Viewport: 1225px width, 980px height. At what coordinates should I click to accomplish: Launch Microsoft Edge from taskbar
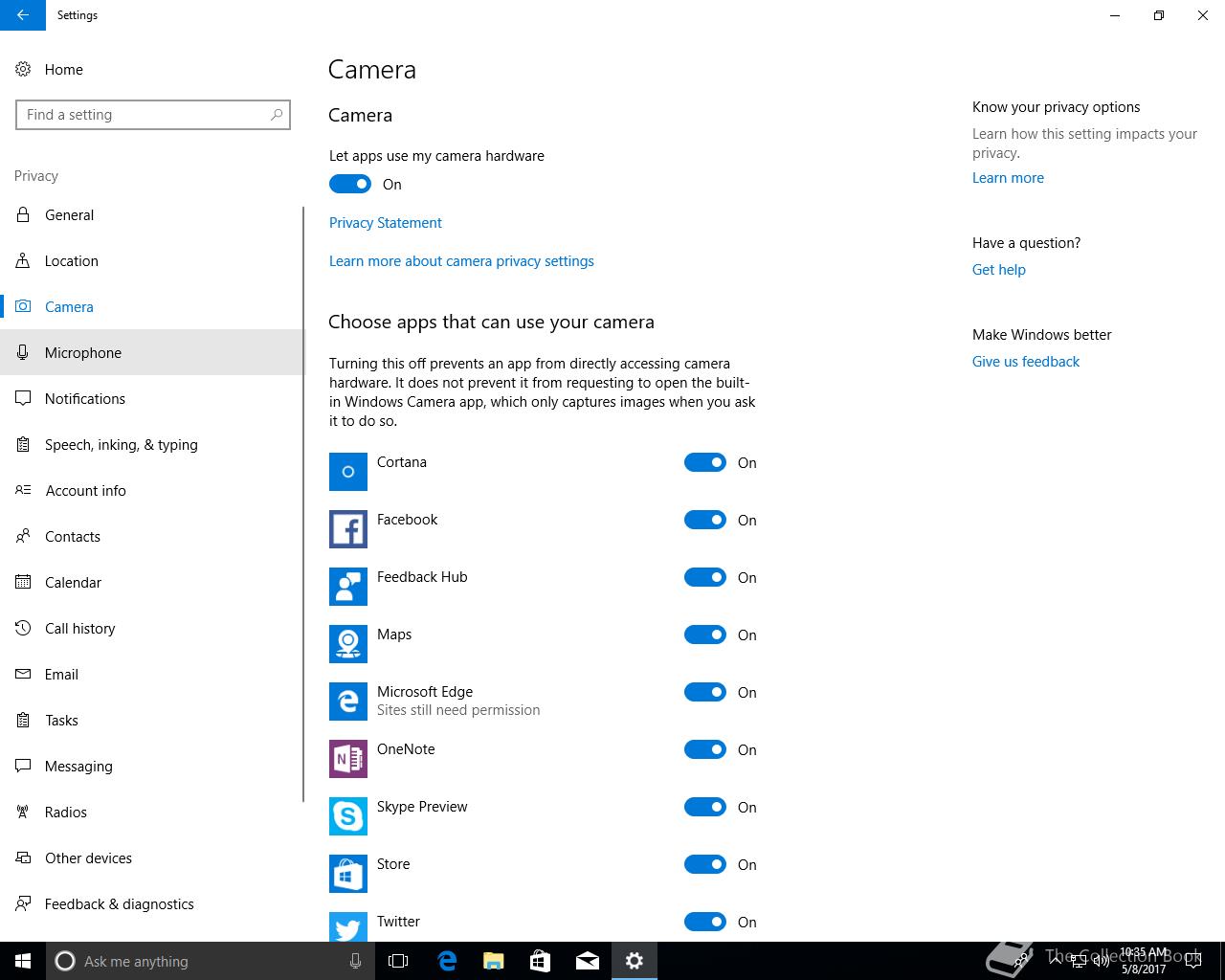pyautogui.click(x=447, y=961)
